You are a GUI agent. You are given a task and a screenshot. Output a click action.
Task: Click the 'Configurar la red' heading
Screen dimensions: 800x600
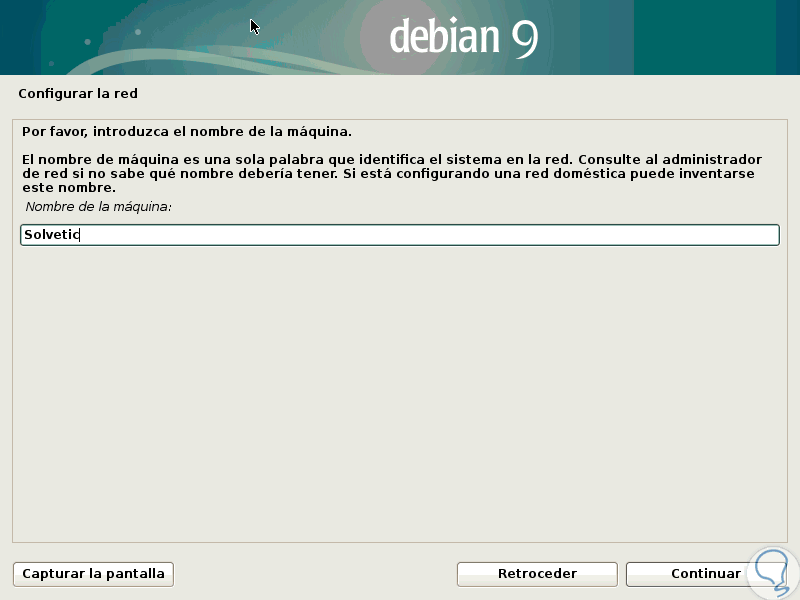point(78,94)
